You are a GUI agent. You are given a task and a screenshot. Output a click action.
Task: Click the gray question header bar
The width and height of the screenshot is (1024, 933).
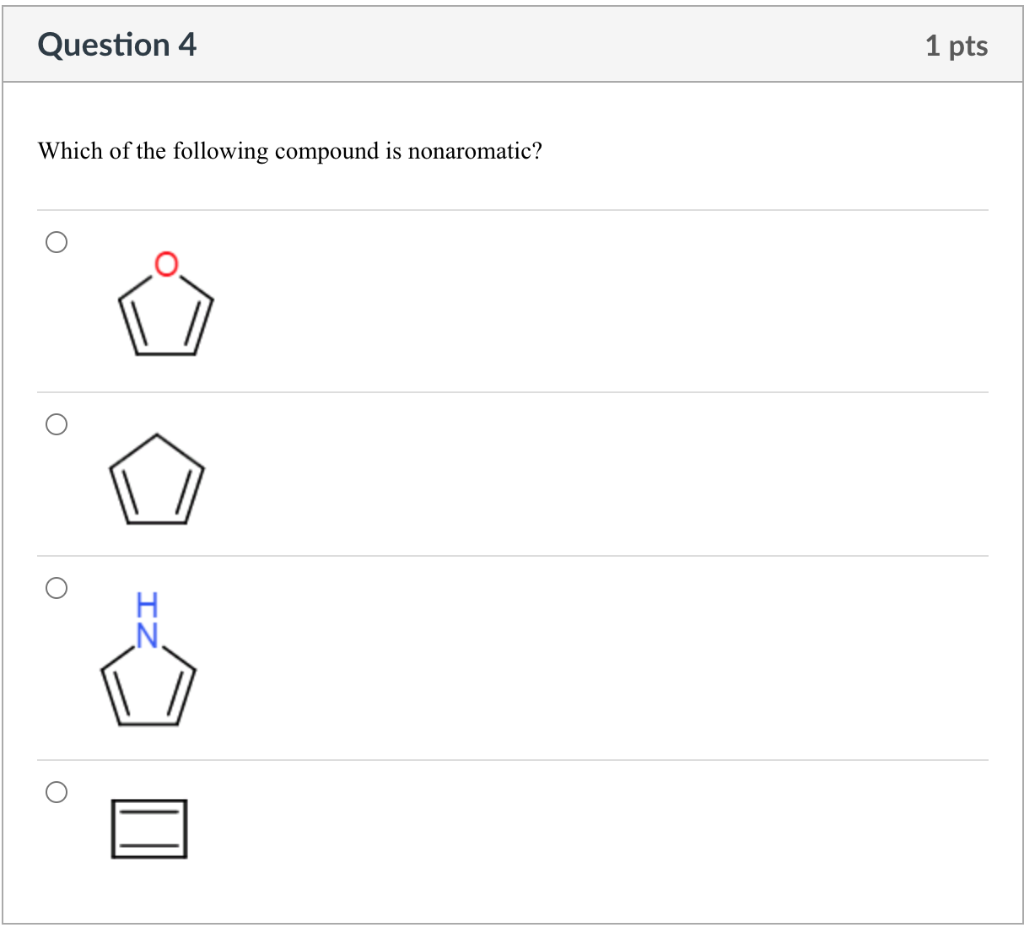[x=512, y=44]
